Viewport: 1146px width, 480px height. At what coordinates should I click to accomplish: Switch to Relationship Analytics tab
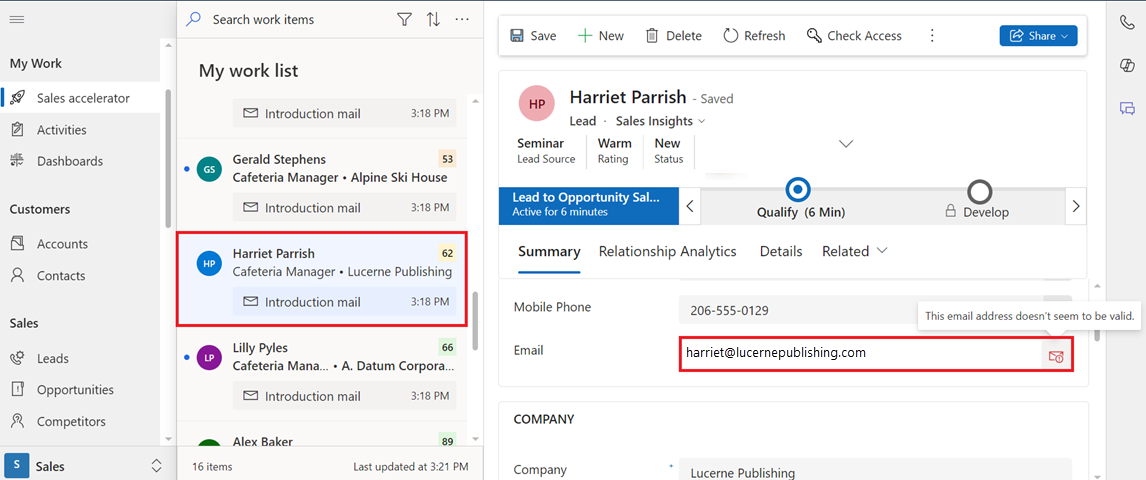pyautogui.click(x=667, y=251)
